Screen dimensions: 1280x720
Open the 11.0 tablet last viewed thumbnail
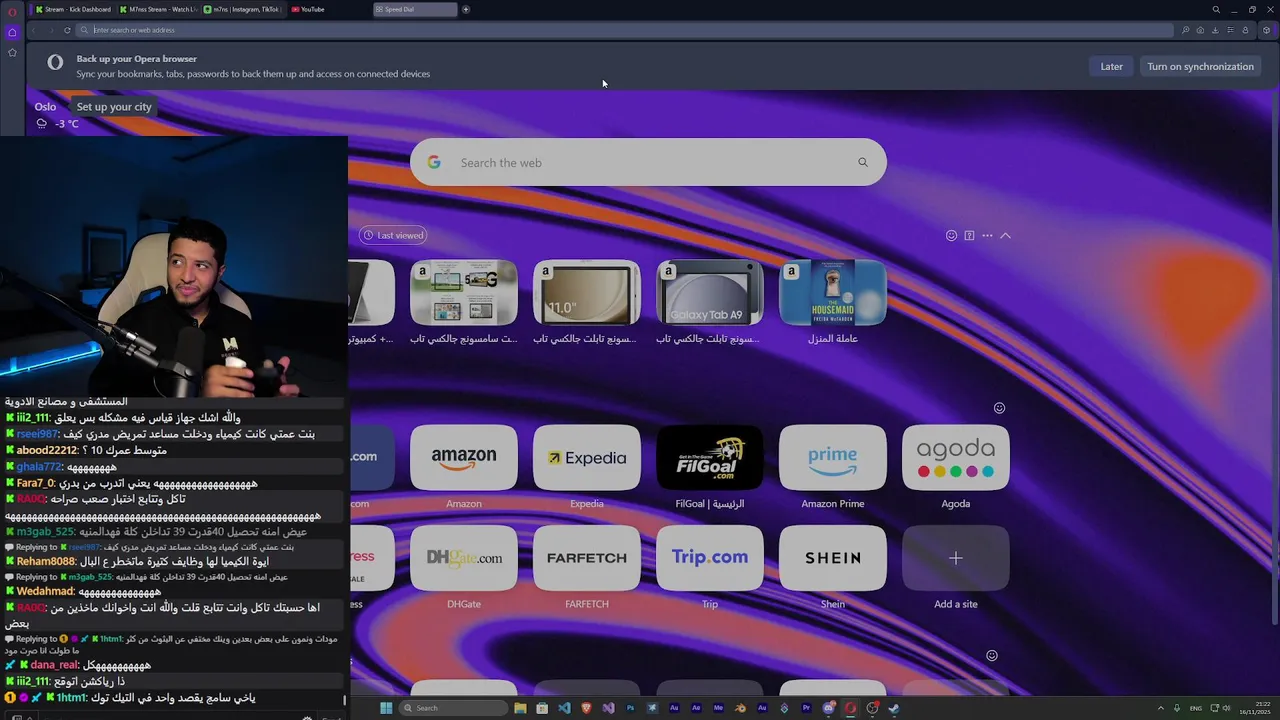point(587,293)
